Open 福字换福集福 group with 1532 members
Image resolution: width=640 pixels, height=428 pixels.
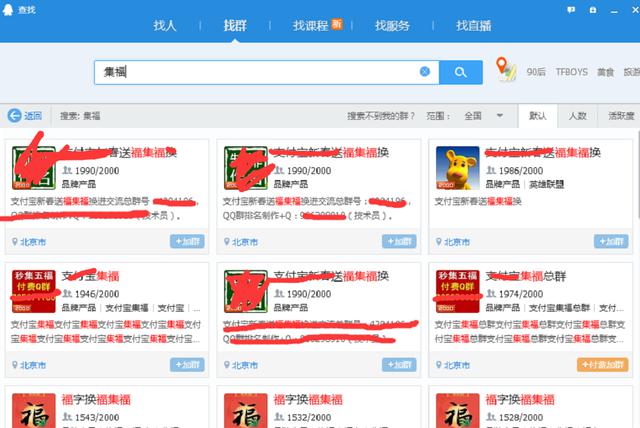(x=308, y=399)
